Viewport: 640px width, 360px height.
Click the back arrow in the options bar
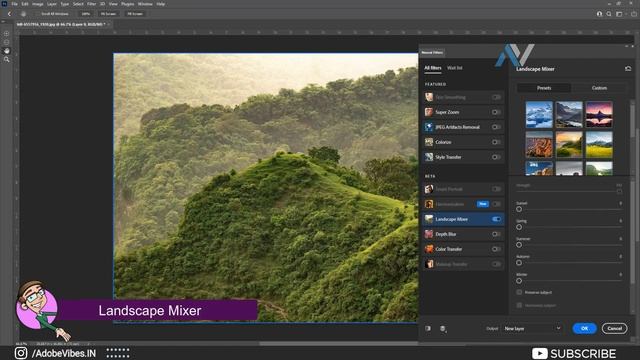(x=9, y=14)
